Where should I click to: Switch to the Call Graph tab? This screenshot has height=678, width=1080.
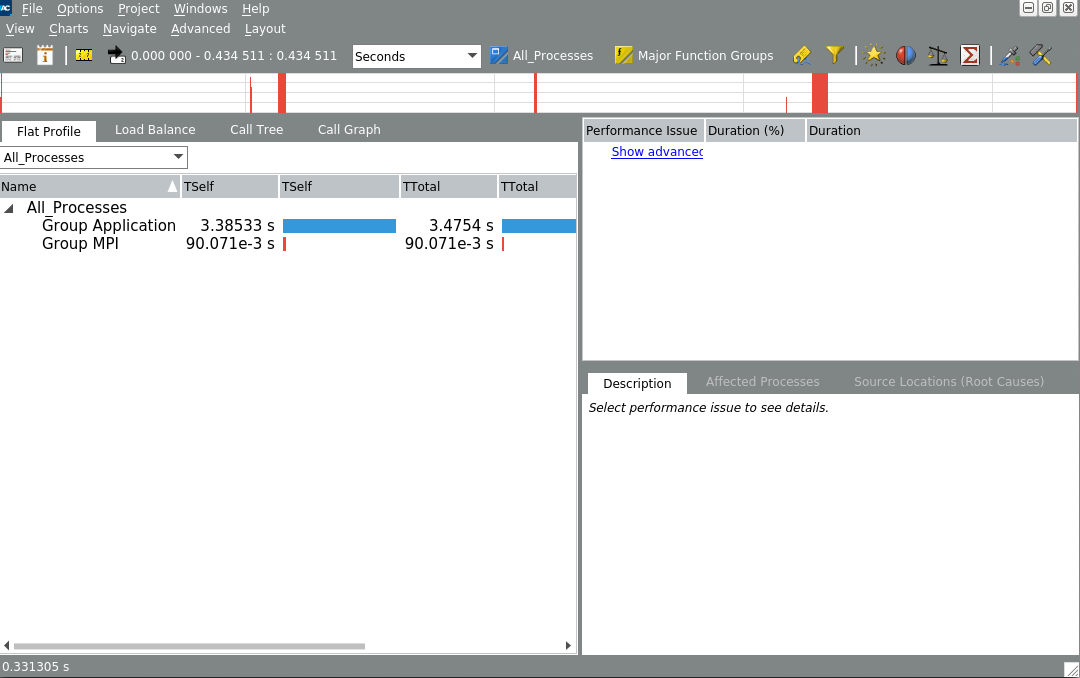pos(349,130)
